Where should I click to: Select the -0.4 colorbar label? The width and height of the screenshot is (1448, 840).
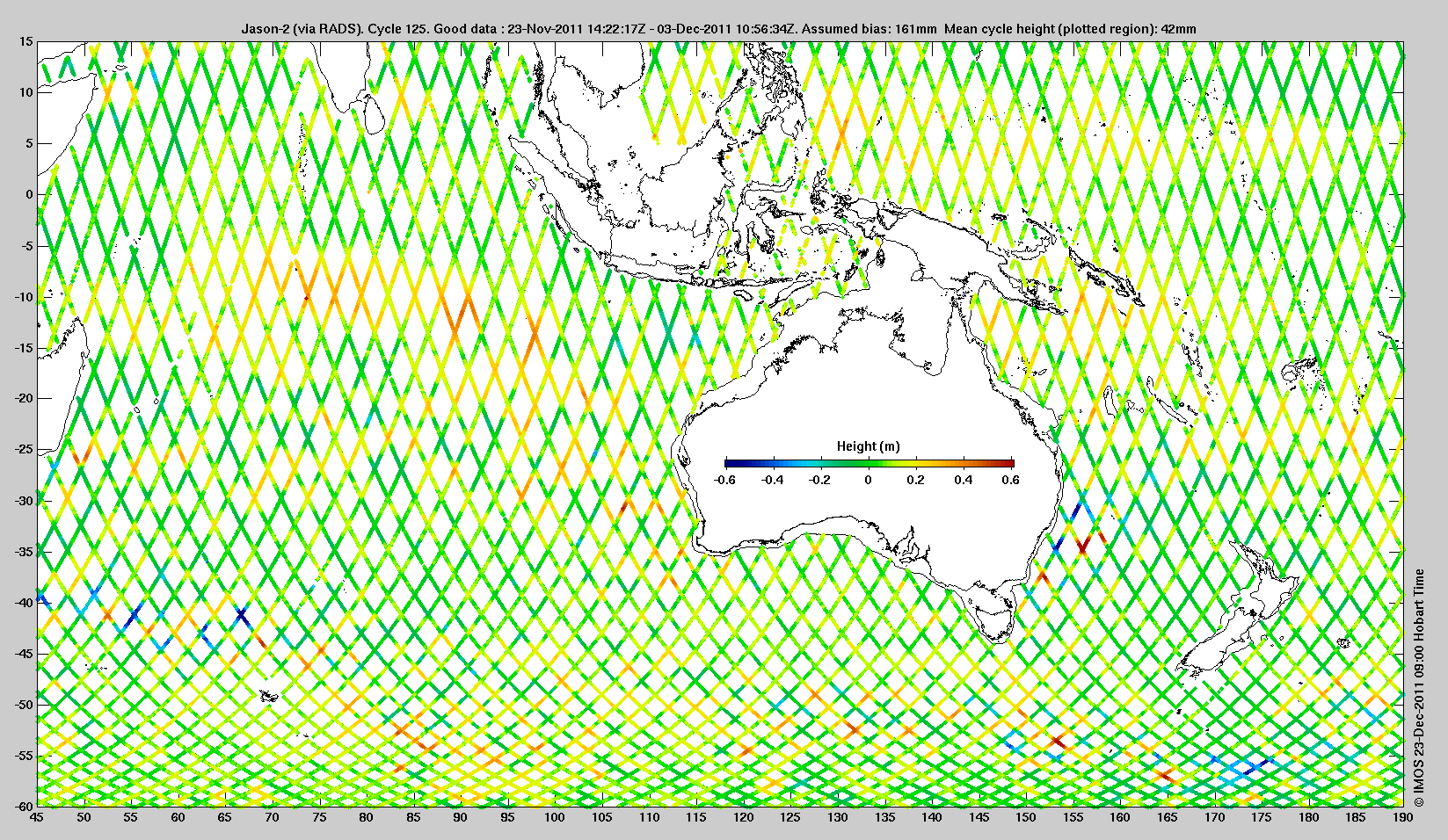coord(773,480)
